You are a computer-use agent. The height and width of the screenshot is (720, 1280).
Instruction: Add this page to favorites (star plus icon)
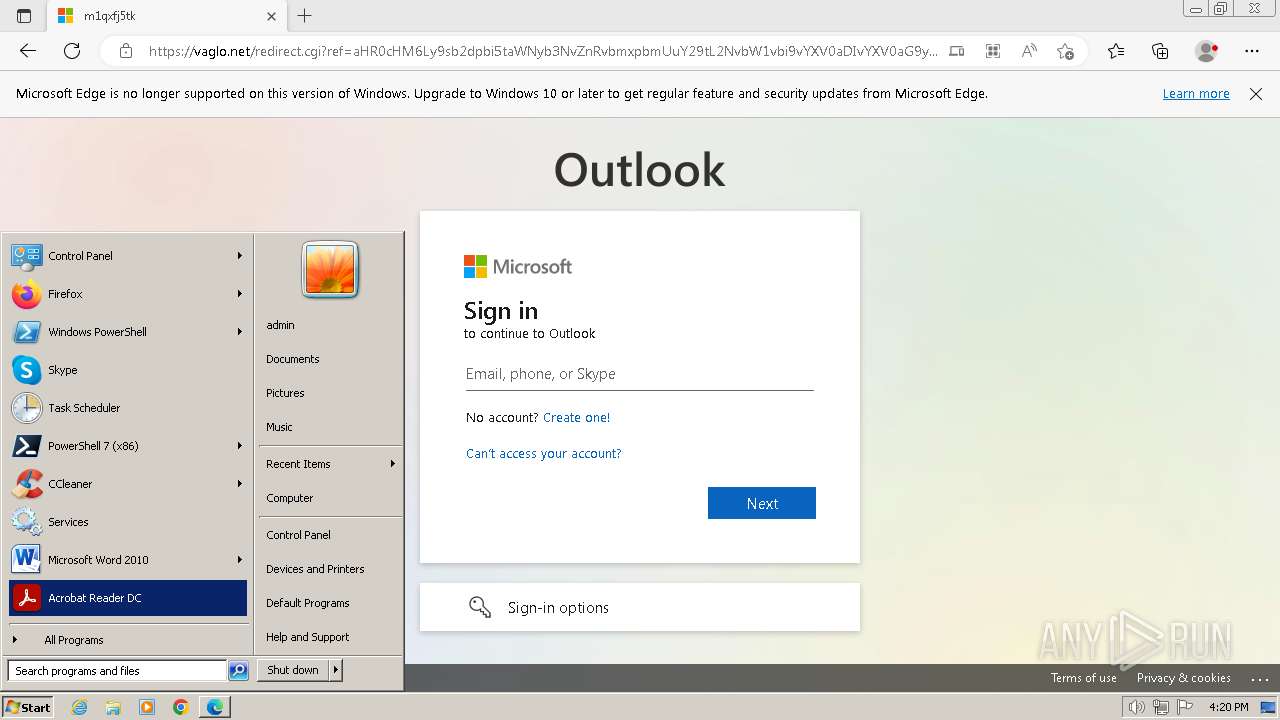[x=1066, y=51]
